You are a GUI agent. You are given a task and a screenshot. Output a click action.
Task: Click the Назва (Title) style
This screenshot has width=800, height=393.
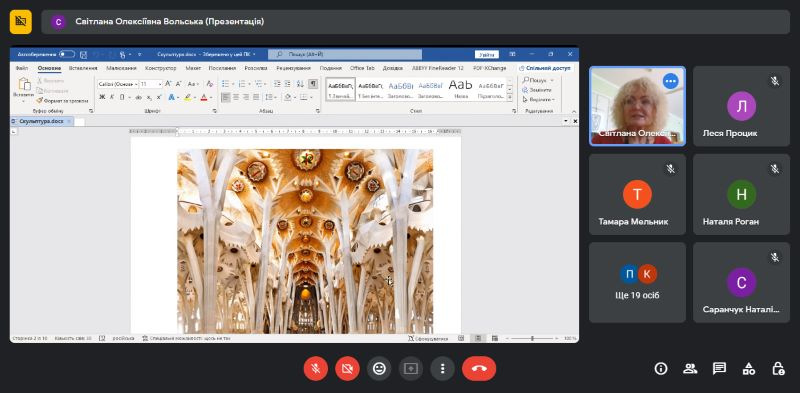click(461, 89)
